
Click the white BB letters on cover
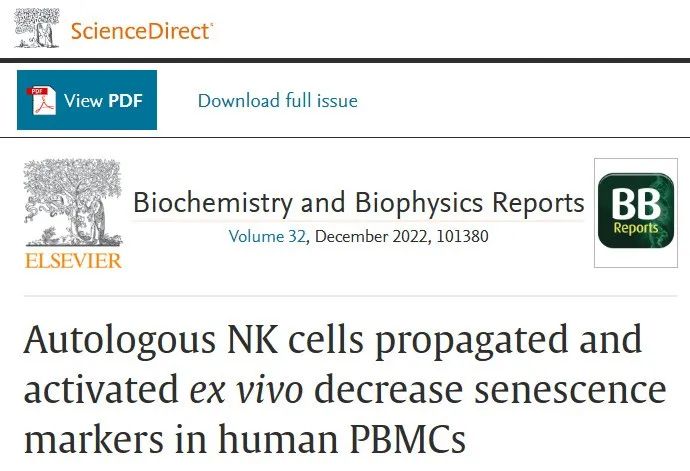tap(636, 204)
